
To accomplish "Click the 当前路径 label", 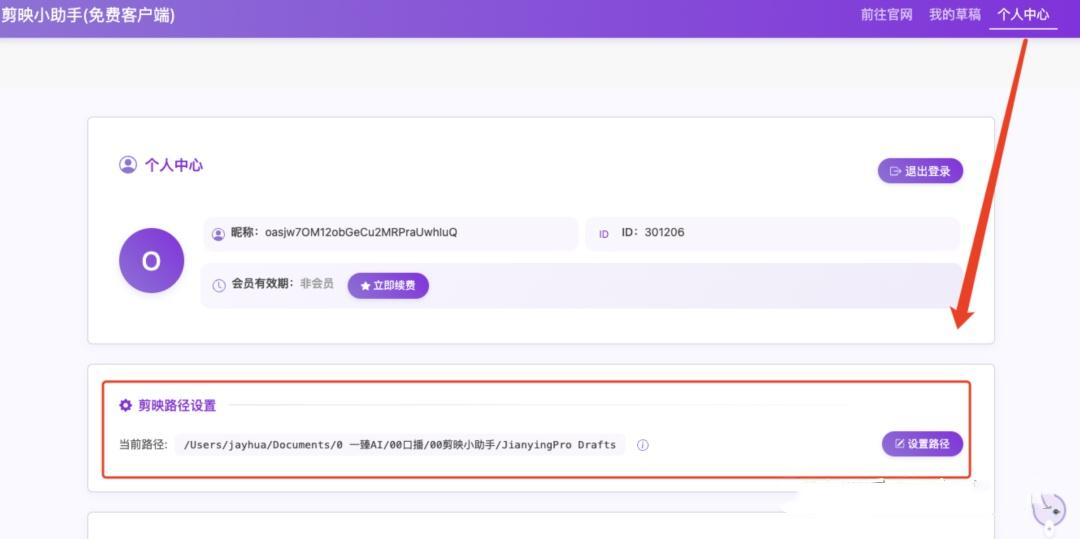I will [x=143, y=445].
